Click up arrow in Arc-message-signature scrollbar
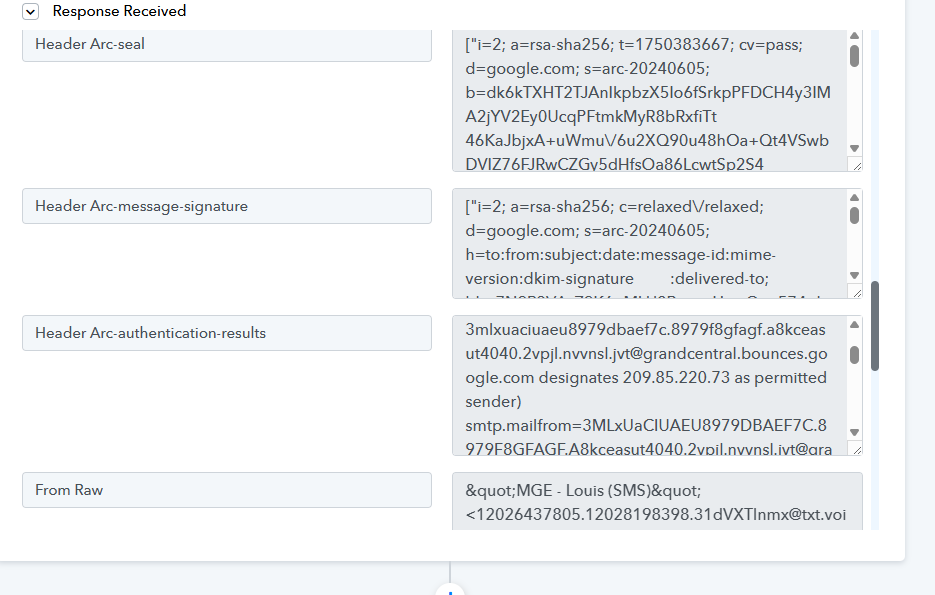Viewport: 935px width, 595px height. coord(854,198)
